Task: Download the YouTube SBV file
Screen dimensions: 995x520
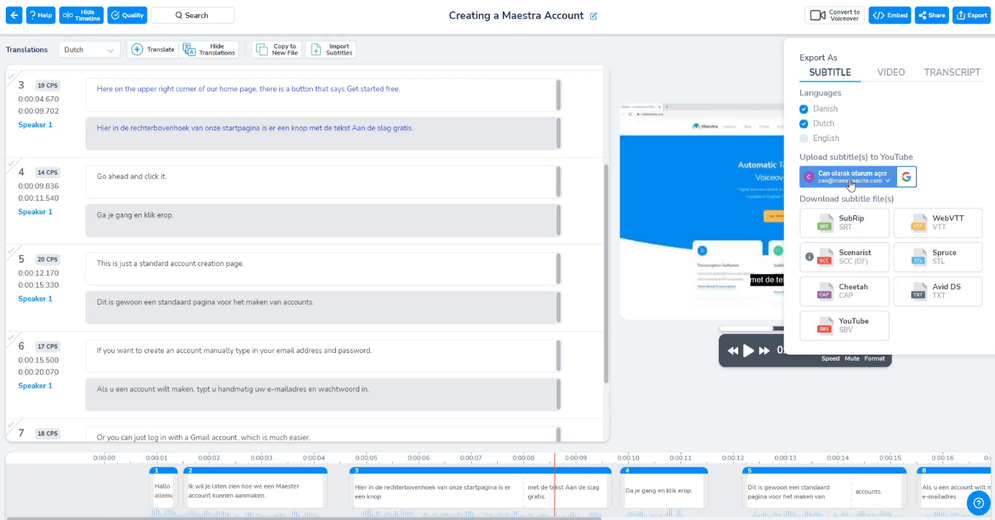Action: coord(844,325)
